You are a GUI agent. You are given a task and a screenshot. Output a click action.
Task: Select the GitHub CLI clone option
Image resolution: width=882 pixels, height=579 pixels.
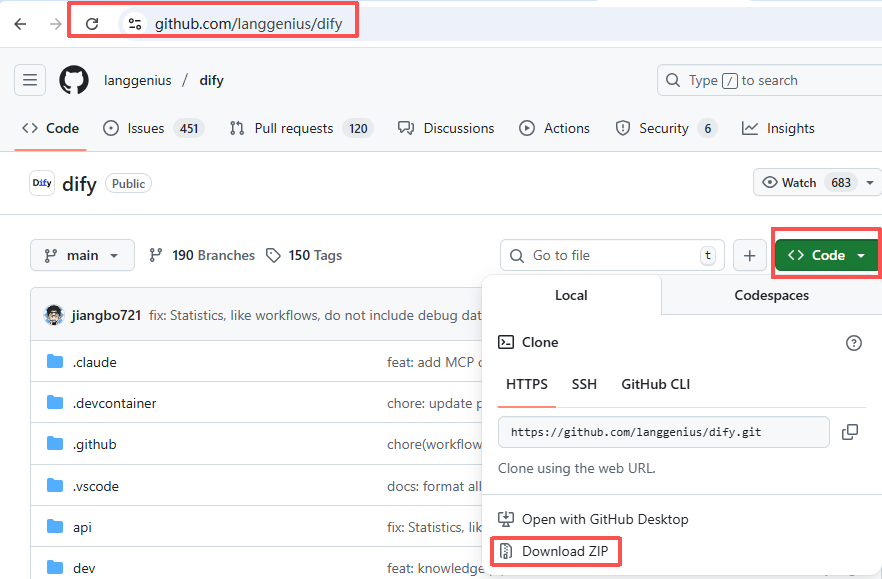655,384
